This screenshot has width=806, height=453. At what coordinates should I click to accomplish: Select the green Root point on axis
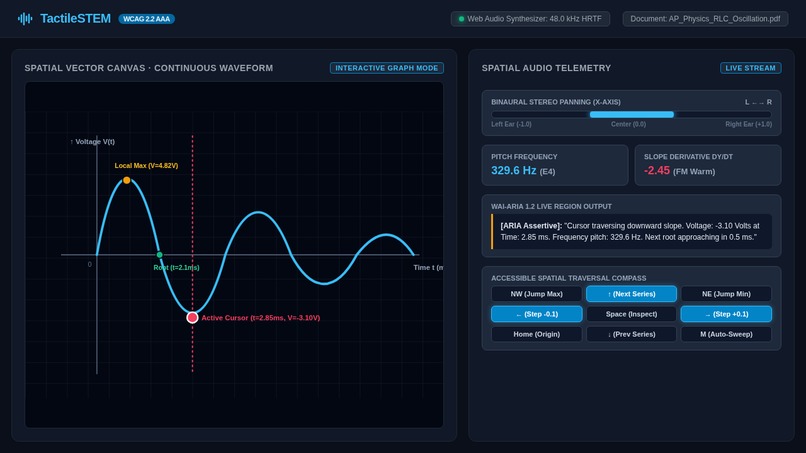coord(159,255)
